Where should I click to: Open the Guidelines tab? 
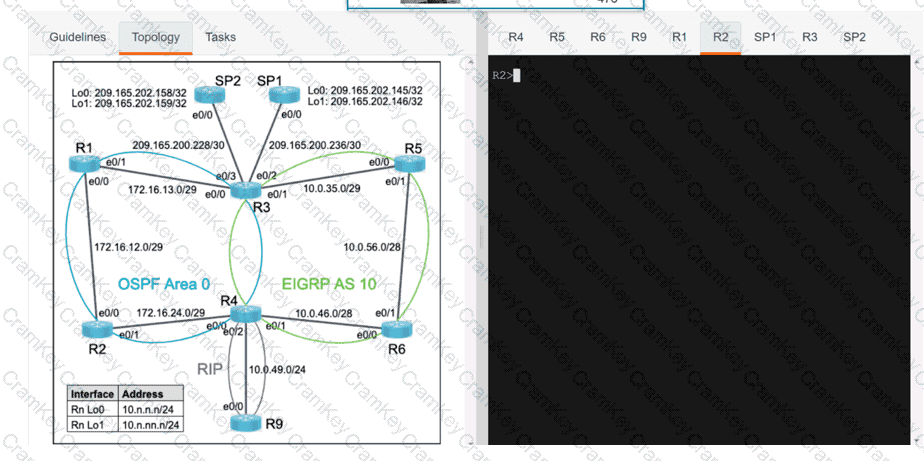[78, 38]
